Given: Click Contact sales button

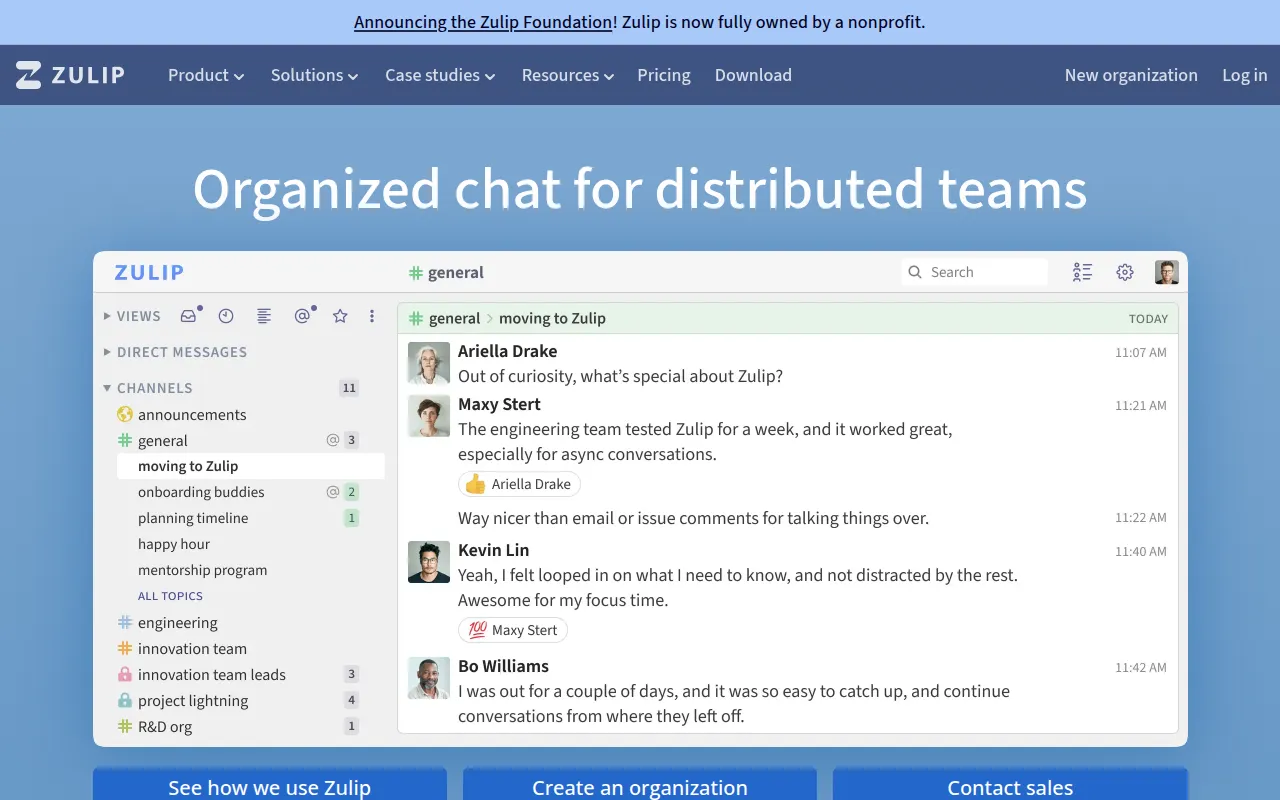Looking at the screenshot, I should coord(1010,784).
